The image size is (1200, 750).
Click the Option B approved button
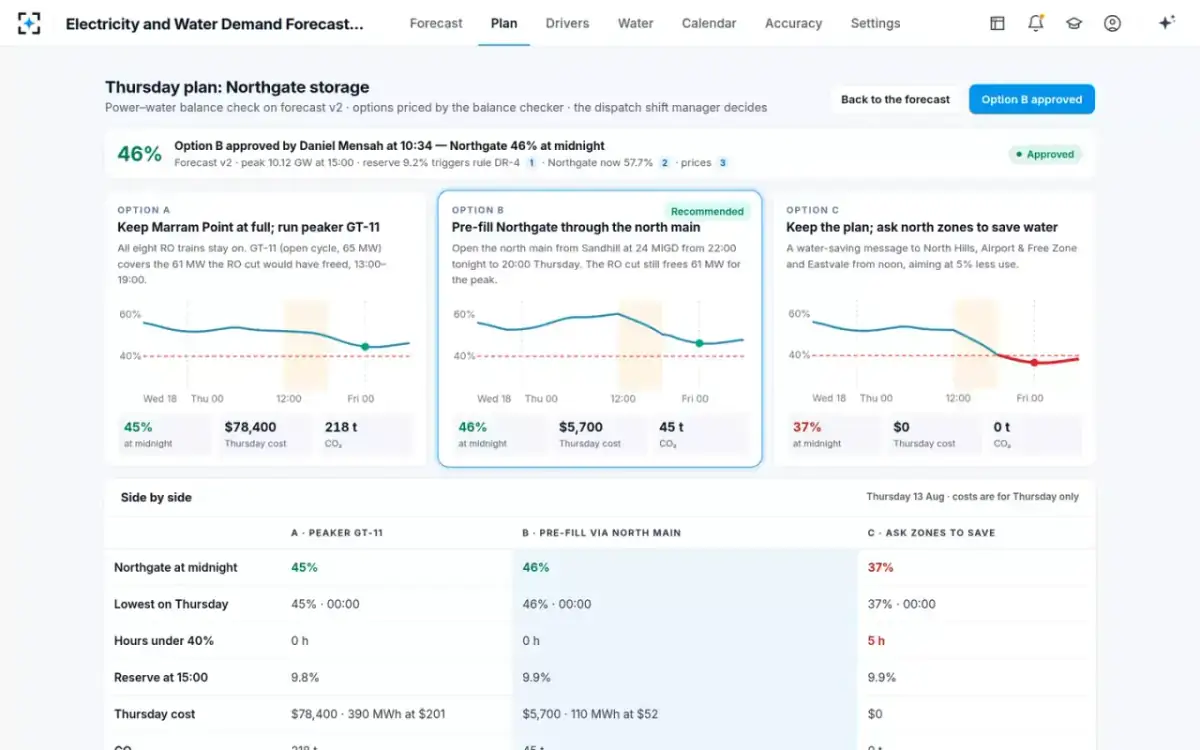tap(1032, 99)
